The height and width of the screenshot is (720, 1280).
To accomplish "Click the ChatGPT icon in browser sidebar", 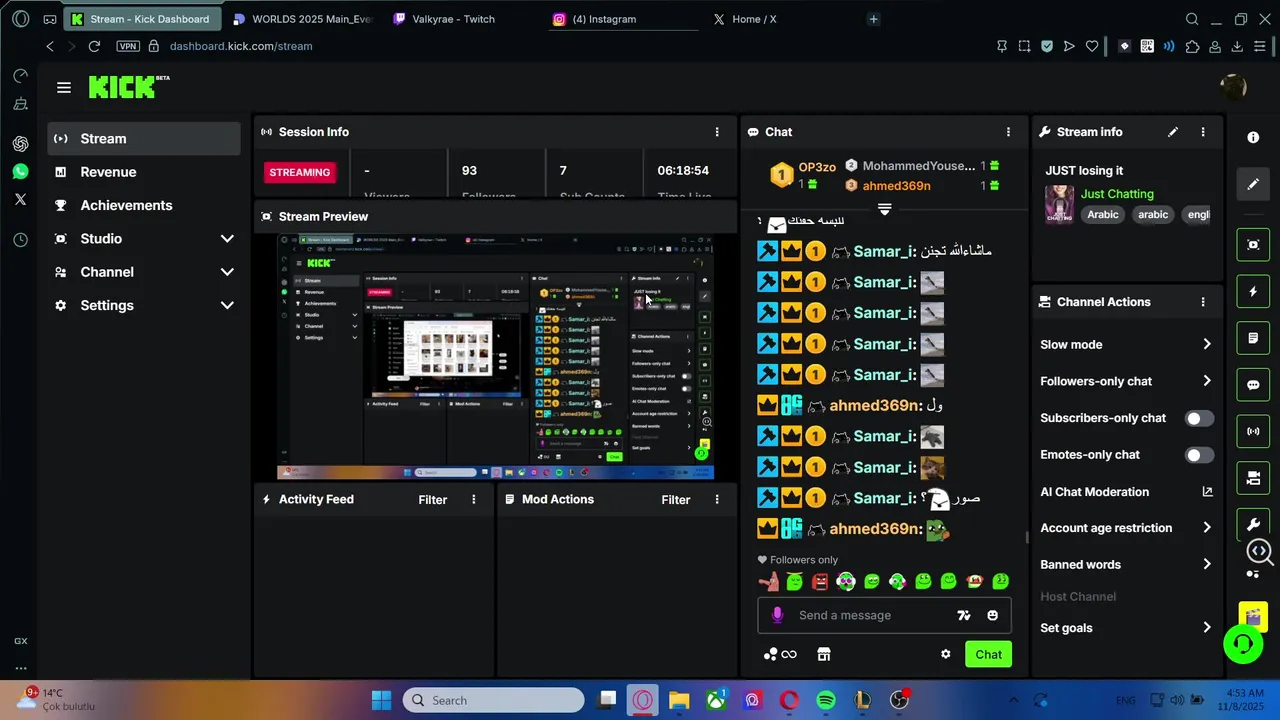I will pyautogui.click(x=20, y=144).
